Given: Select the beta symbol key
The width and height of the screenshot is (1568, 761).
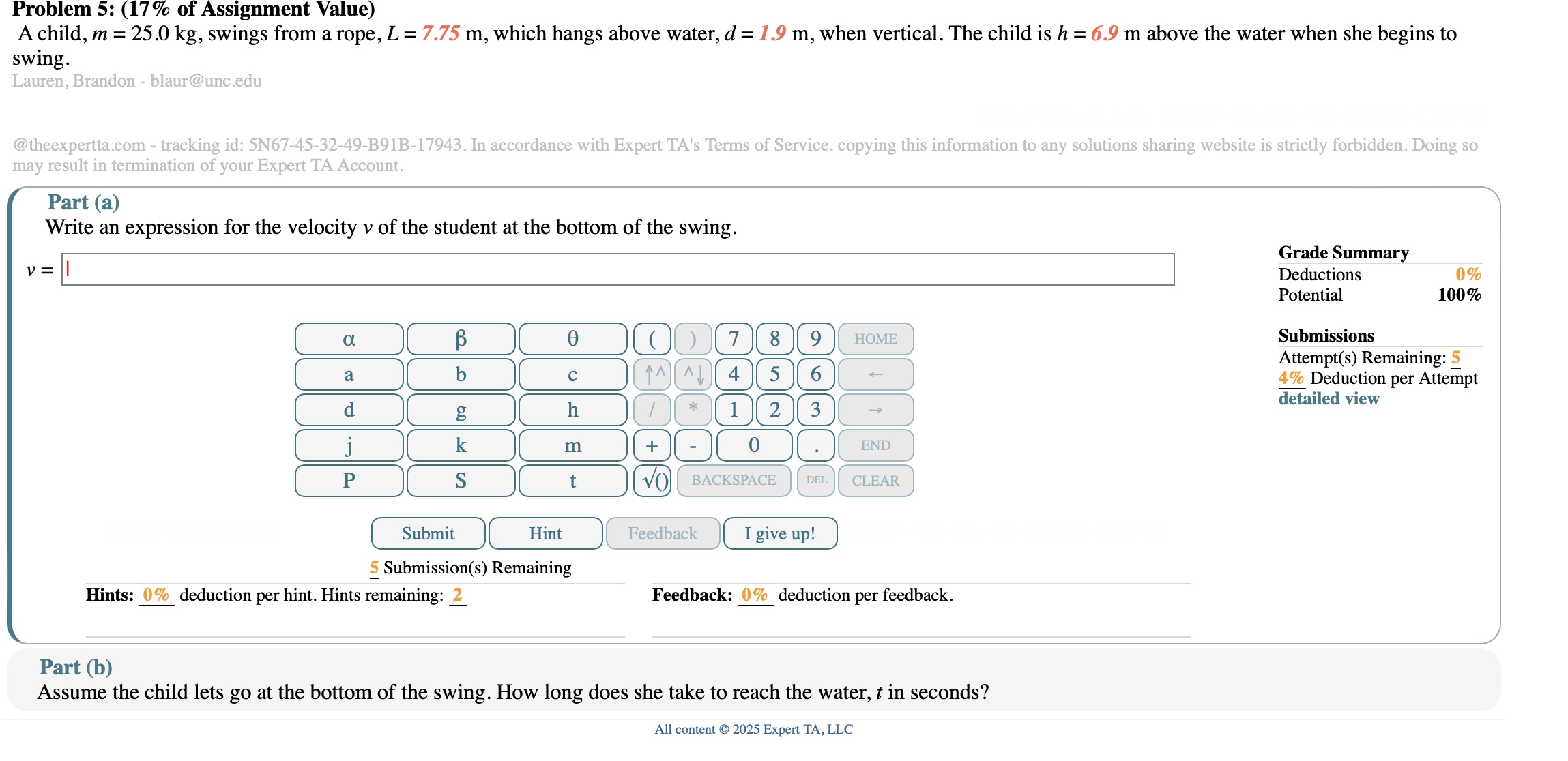Looking at the screenshot, I should [x=461, y=338].
